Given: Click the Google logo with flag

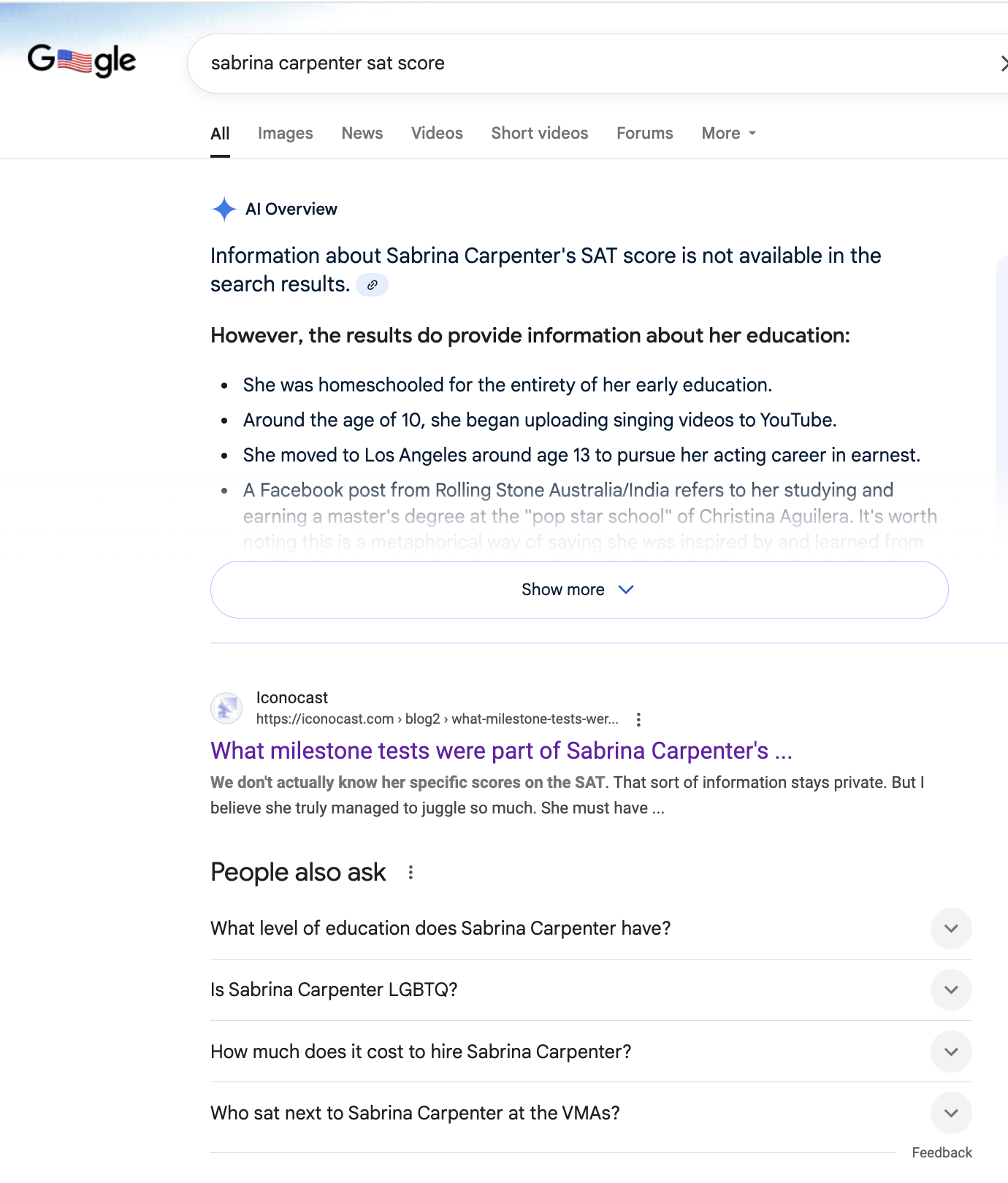Looking at the screenshot, I should coord(82,61).
